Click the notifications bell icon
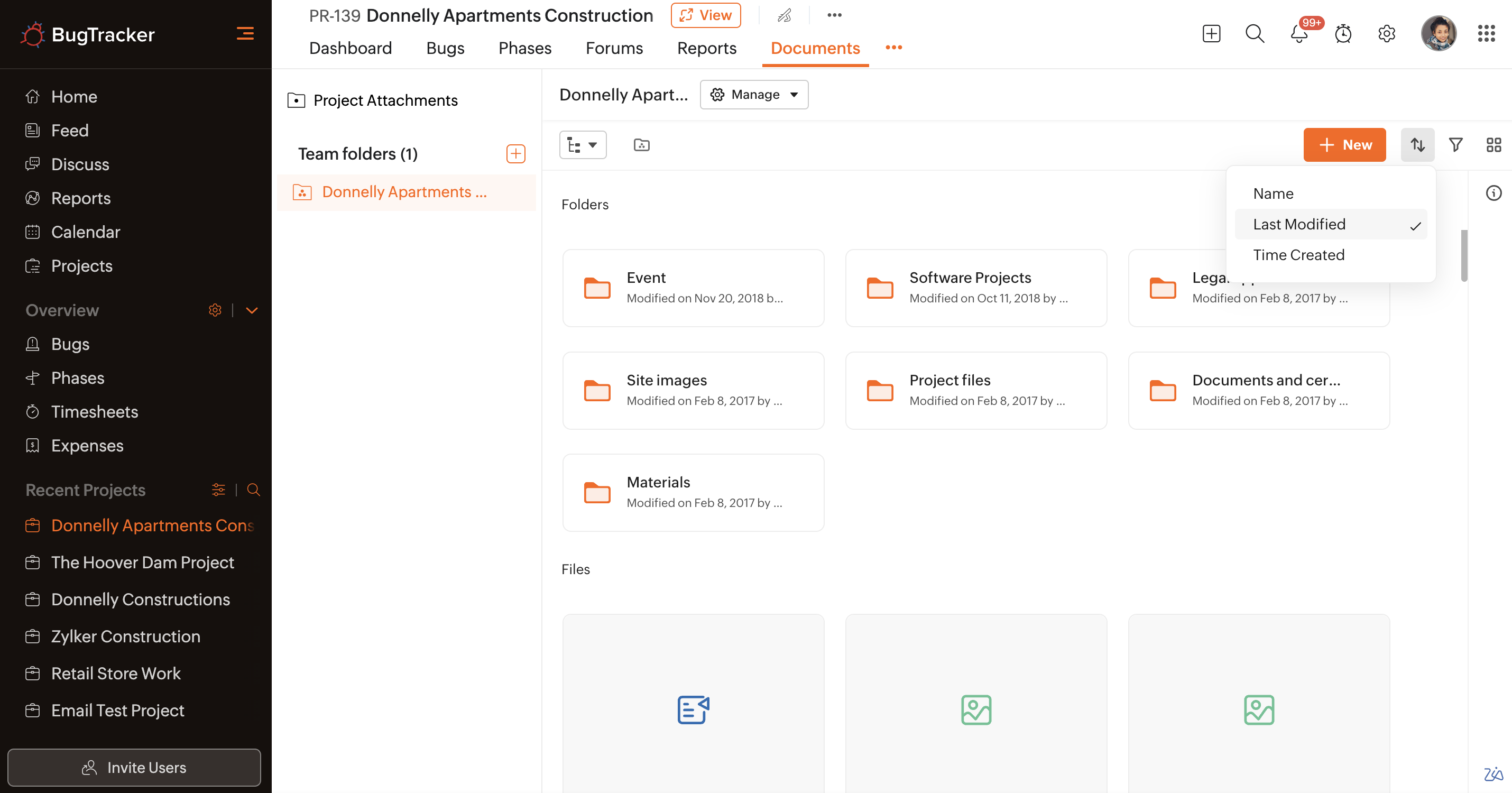The image size is (1512, 793). tap(1299, 34)
